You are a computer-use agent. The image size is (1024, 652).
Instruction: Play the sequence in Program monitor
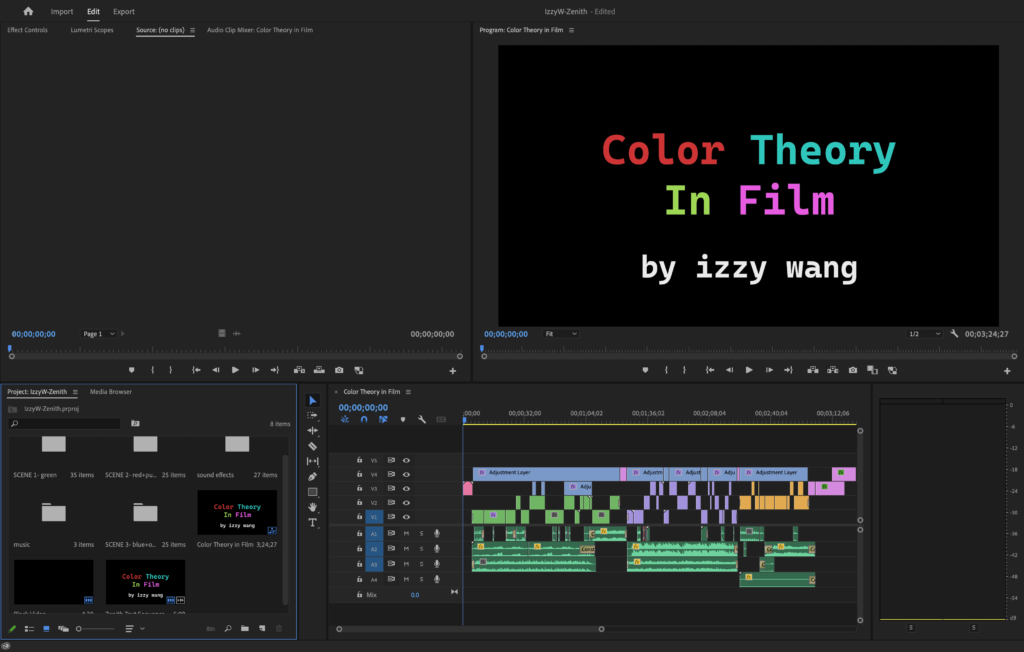tap(749, 370)
